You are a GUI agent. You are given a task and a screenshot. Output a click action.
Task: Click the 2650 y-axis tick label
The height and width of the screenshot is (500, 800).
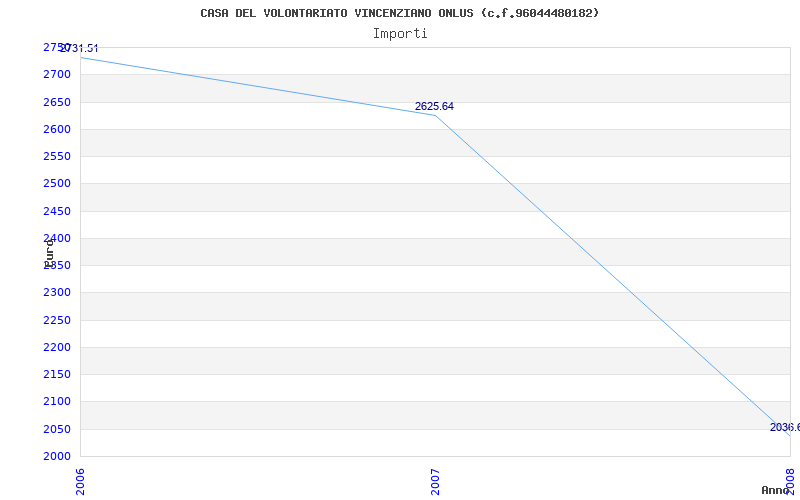tap(57, 102)
